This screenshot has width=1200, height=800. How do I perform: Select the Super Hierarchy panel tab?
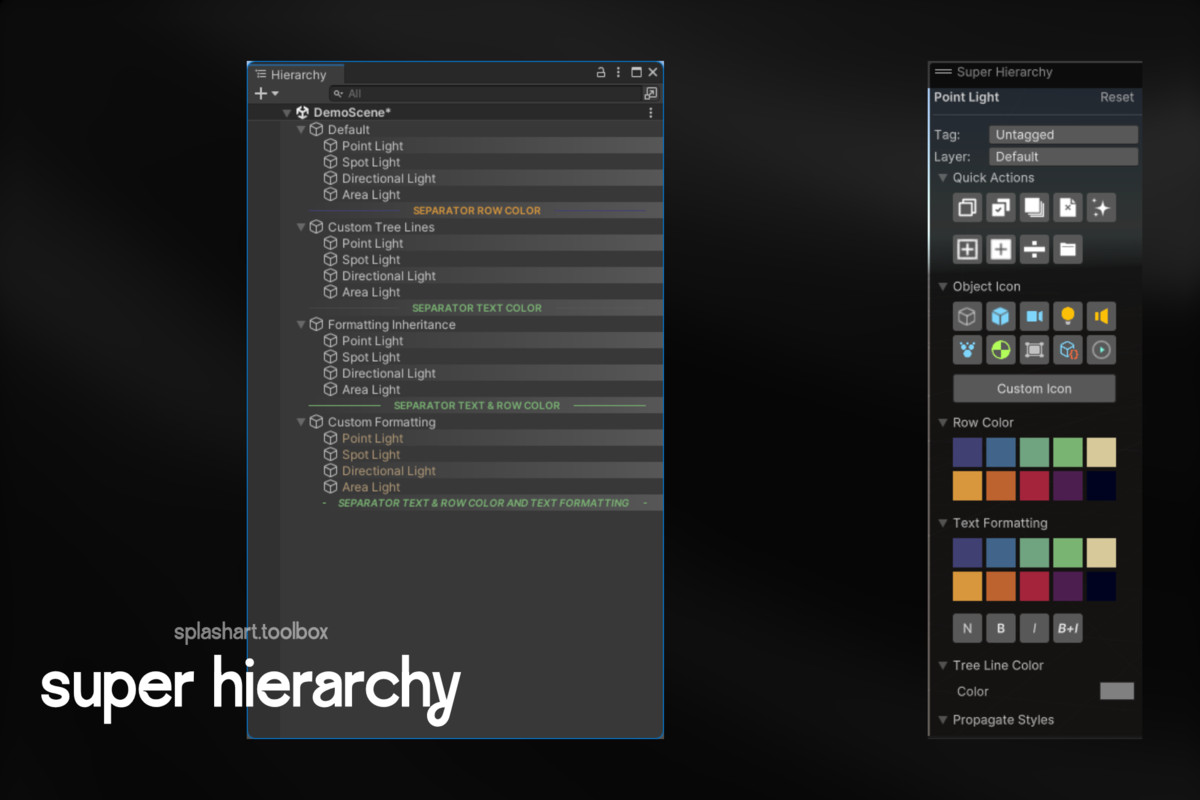pos(993,72)
